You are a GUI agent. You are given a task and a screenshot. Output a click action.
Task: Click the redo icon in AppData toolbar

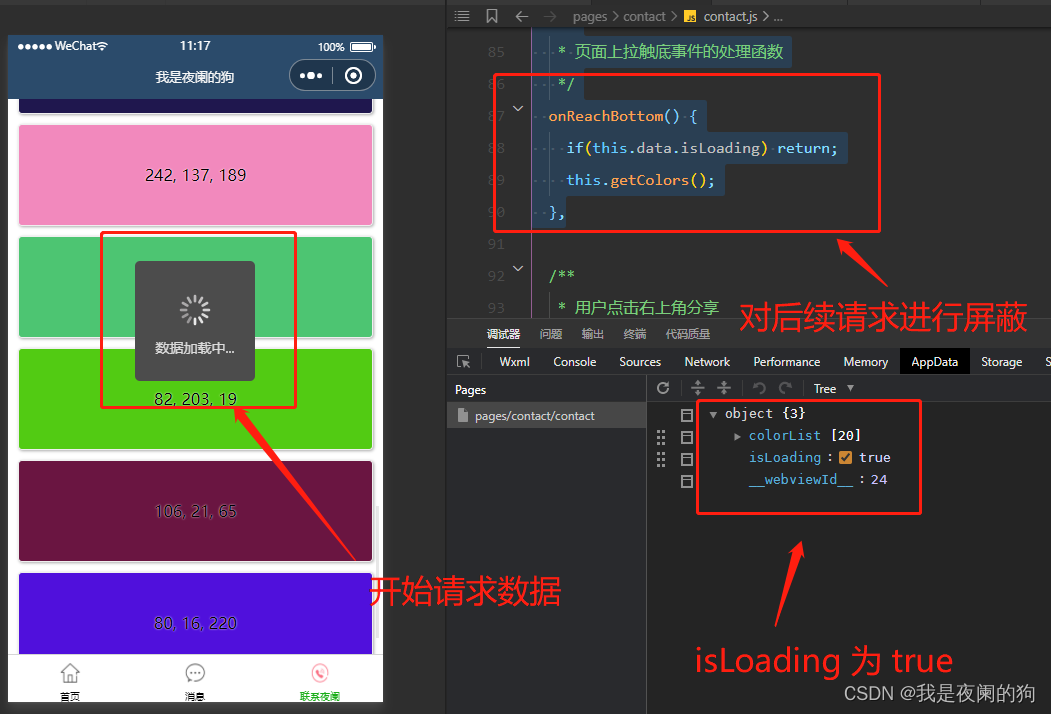coord(785,388)
